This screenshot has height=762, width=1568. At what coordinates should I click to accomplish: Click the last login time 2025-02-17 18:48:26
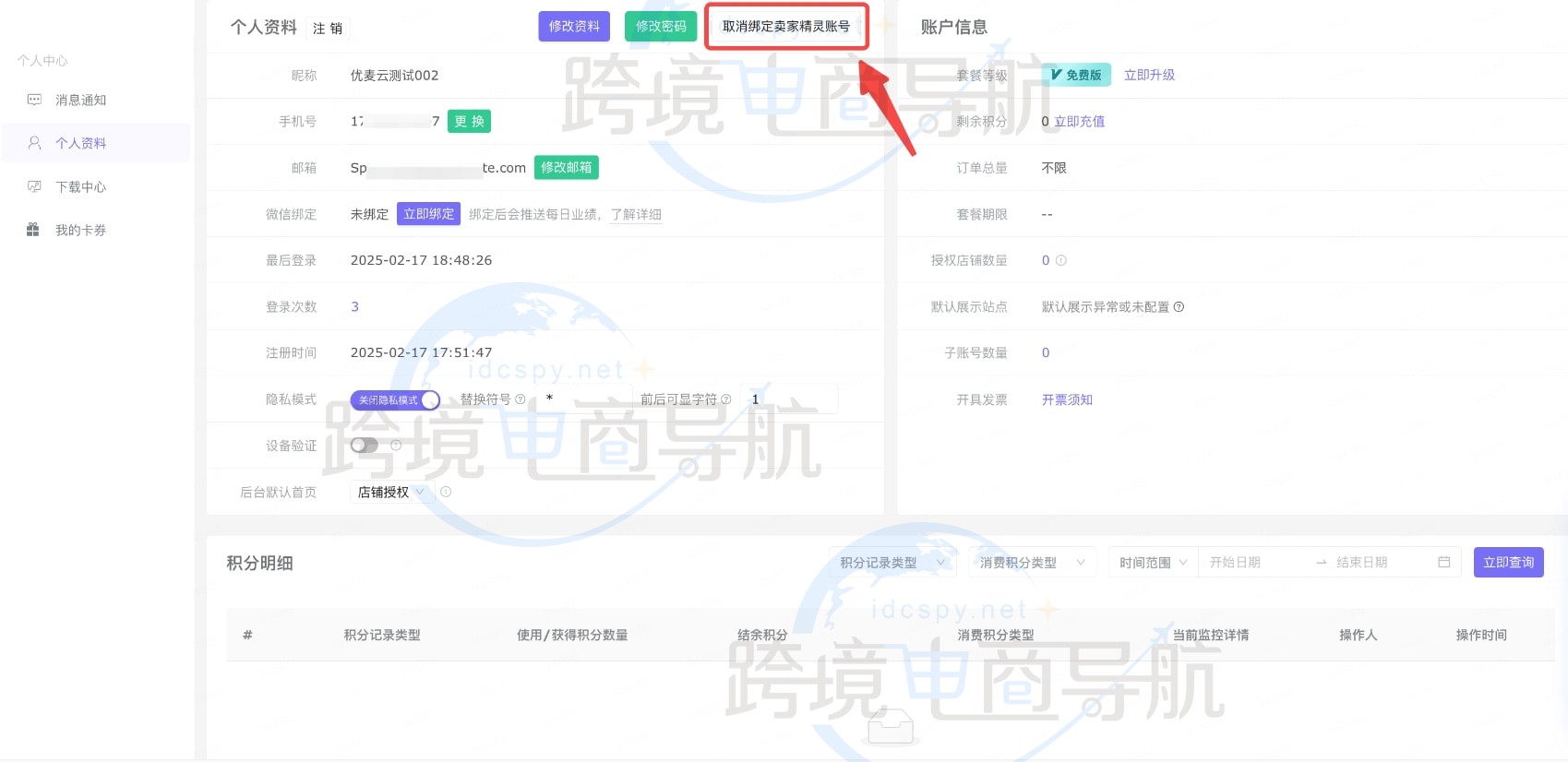[x=421, y=260]
